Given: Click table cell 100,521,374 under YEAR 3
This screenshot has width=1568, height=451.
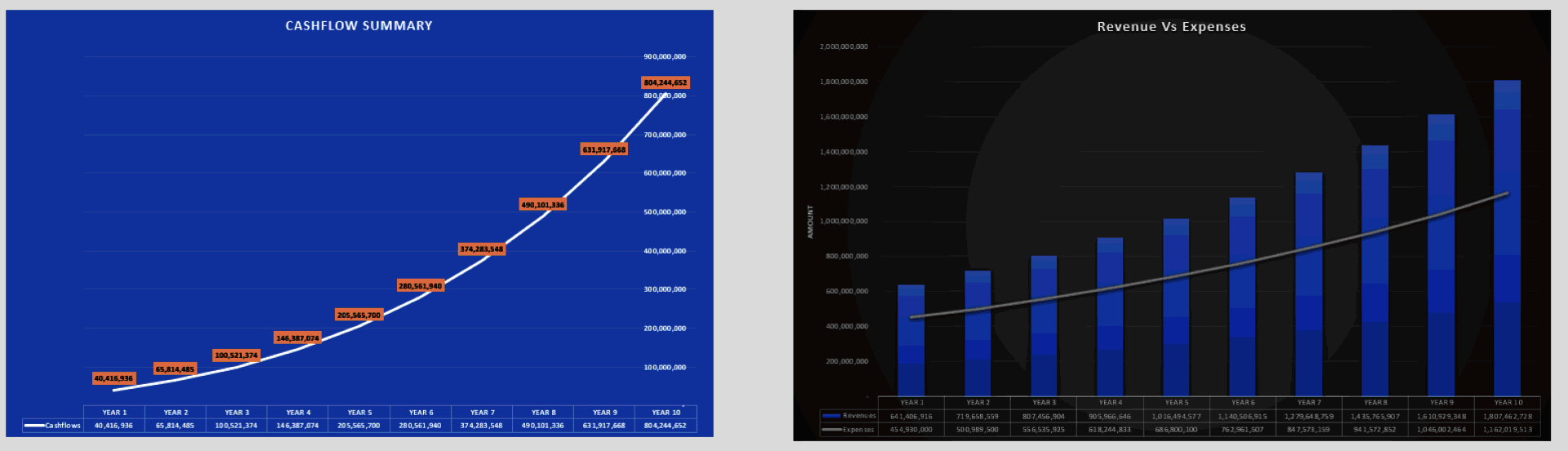Looking at the screenshot, I should pyautogui.click(x=236, y=426).
